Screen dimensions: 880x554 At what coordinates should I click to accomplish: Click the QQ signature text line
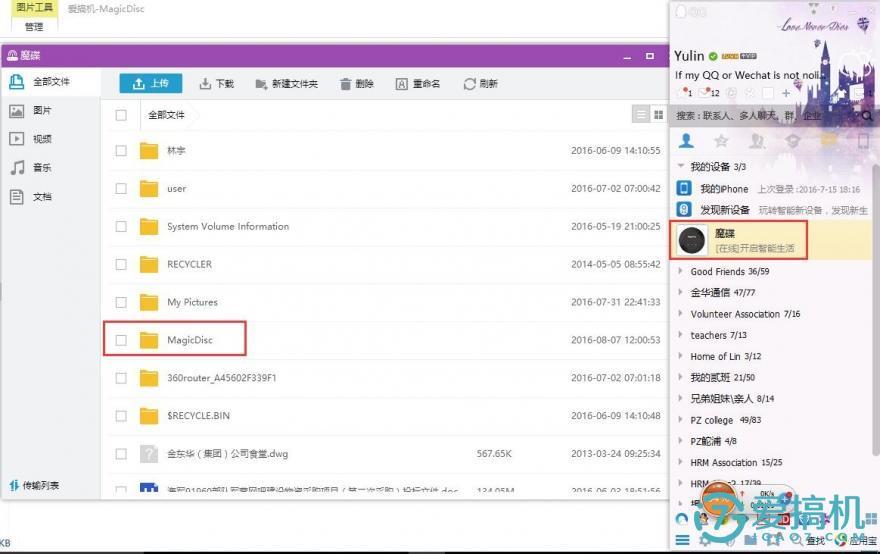coord(749,75)
